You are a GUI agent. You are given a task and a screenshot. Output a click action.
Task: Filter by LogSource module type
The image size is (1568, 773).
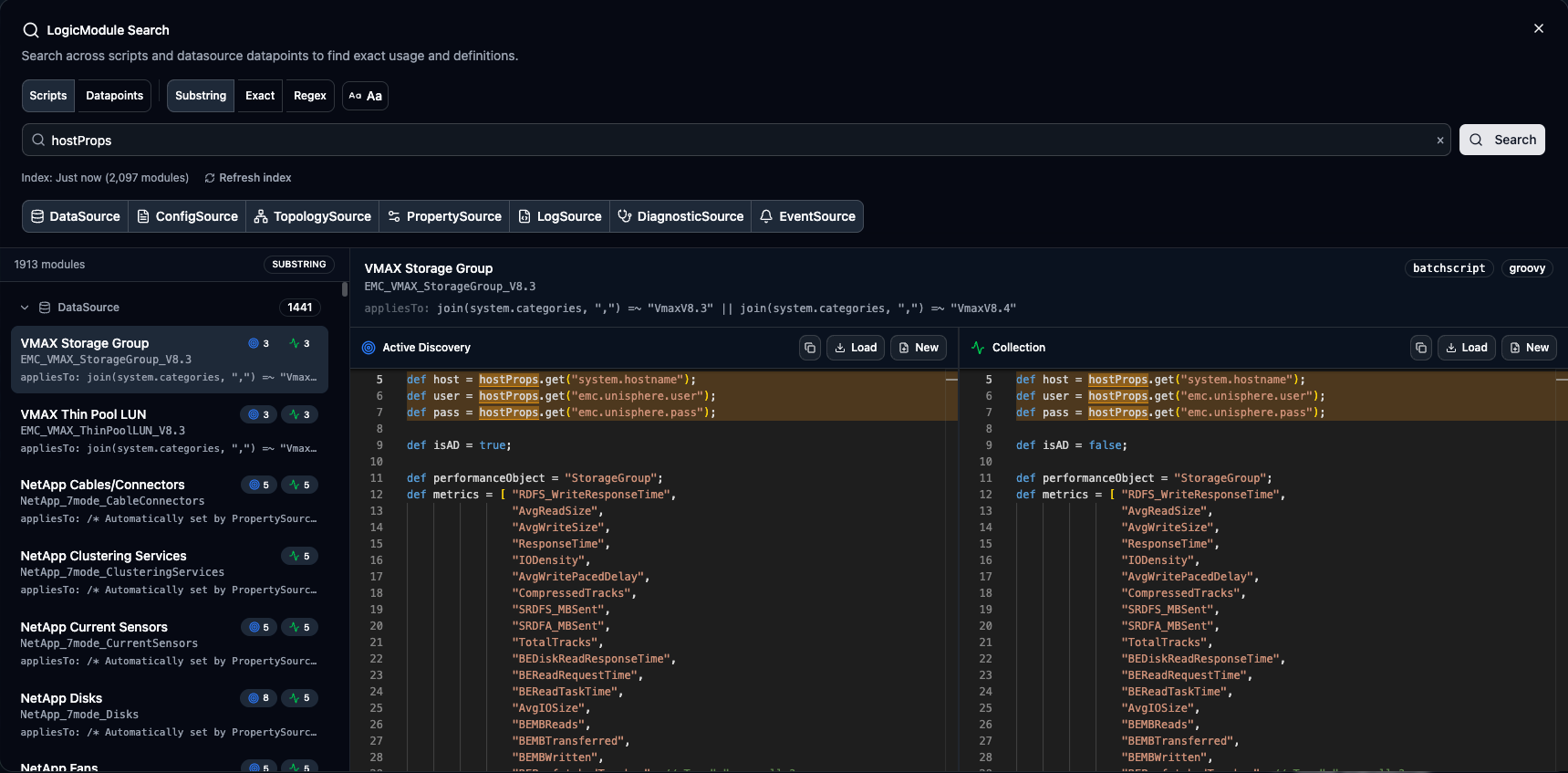pyautogui.click(x=559, y=216)
